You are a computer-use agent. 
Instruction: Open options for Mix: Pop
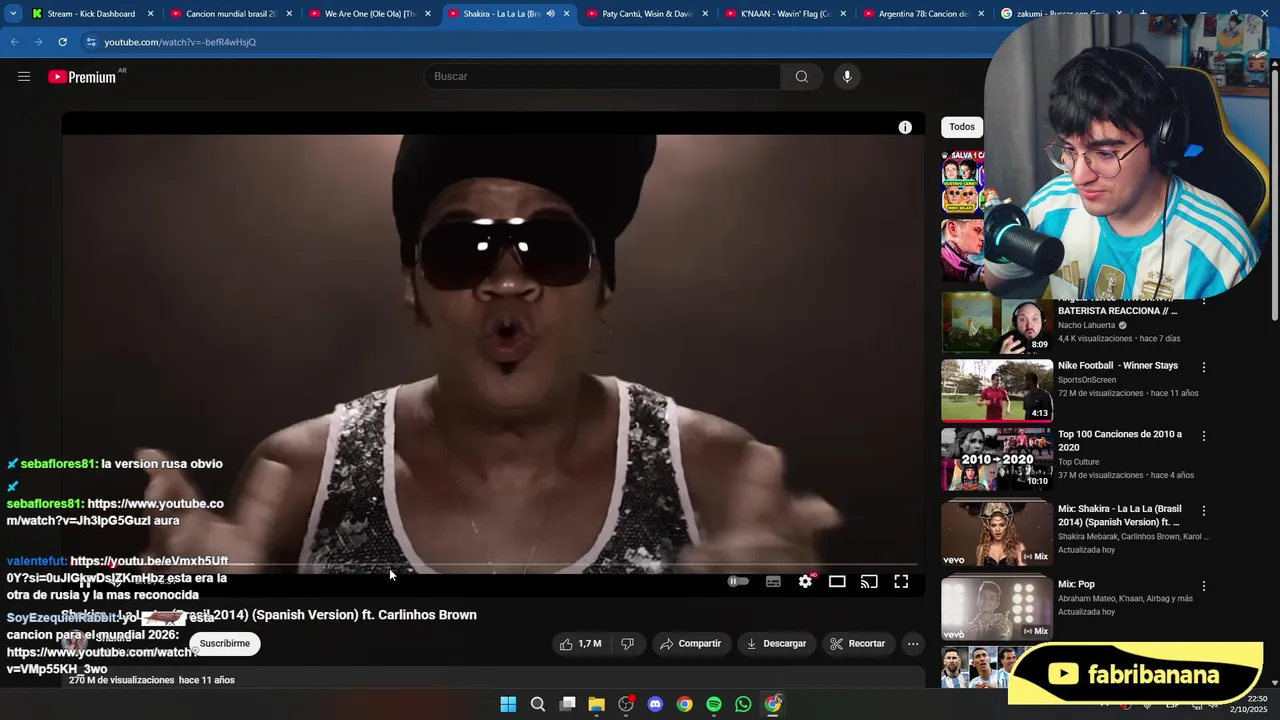pyautogui.click(x=1204, y=585)
